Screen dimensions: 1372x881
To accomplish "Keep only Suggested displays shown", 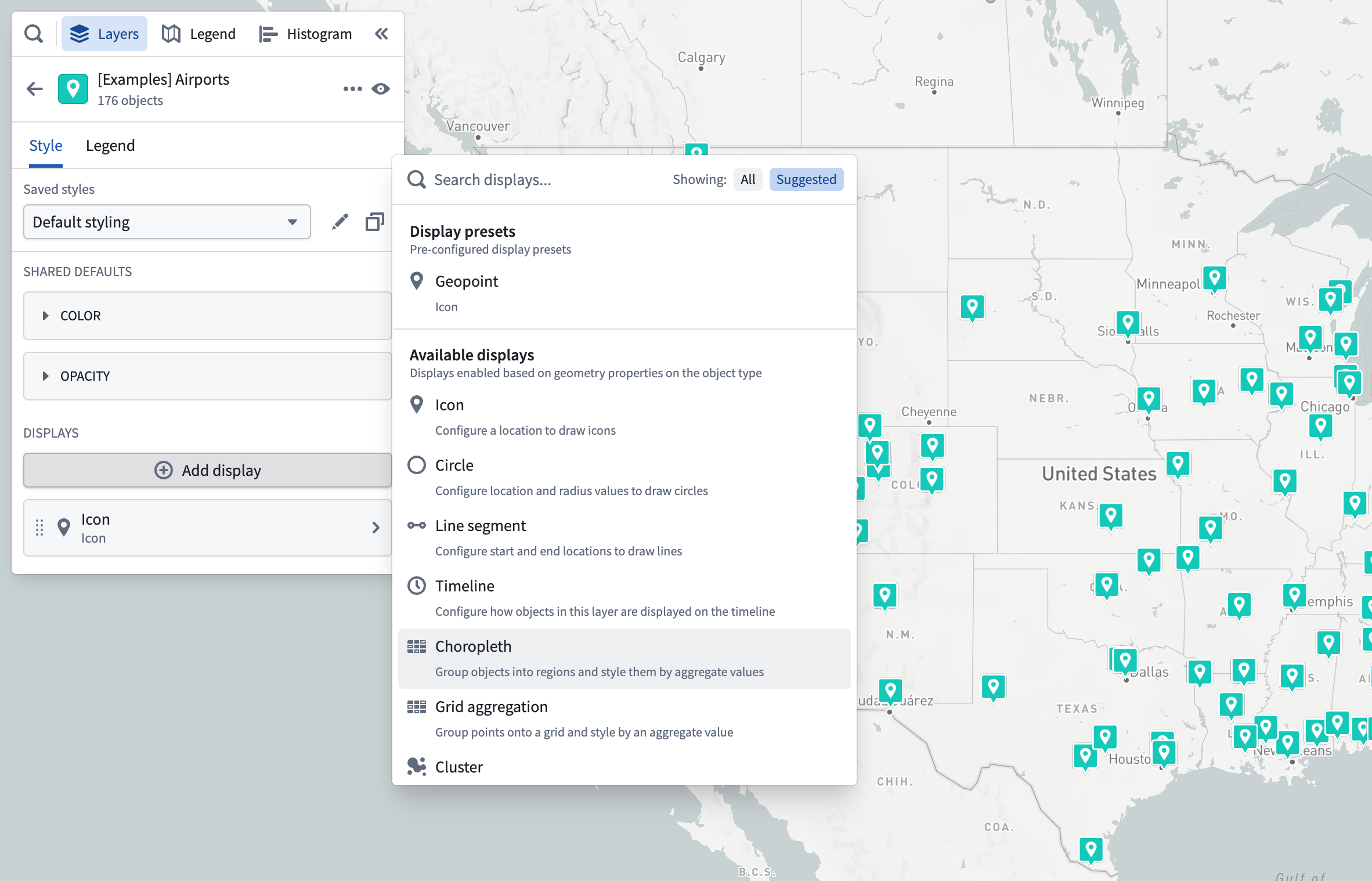I will click(x=806, y=179).
